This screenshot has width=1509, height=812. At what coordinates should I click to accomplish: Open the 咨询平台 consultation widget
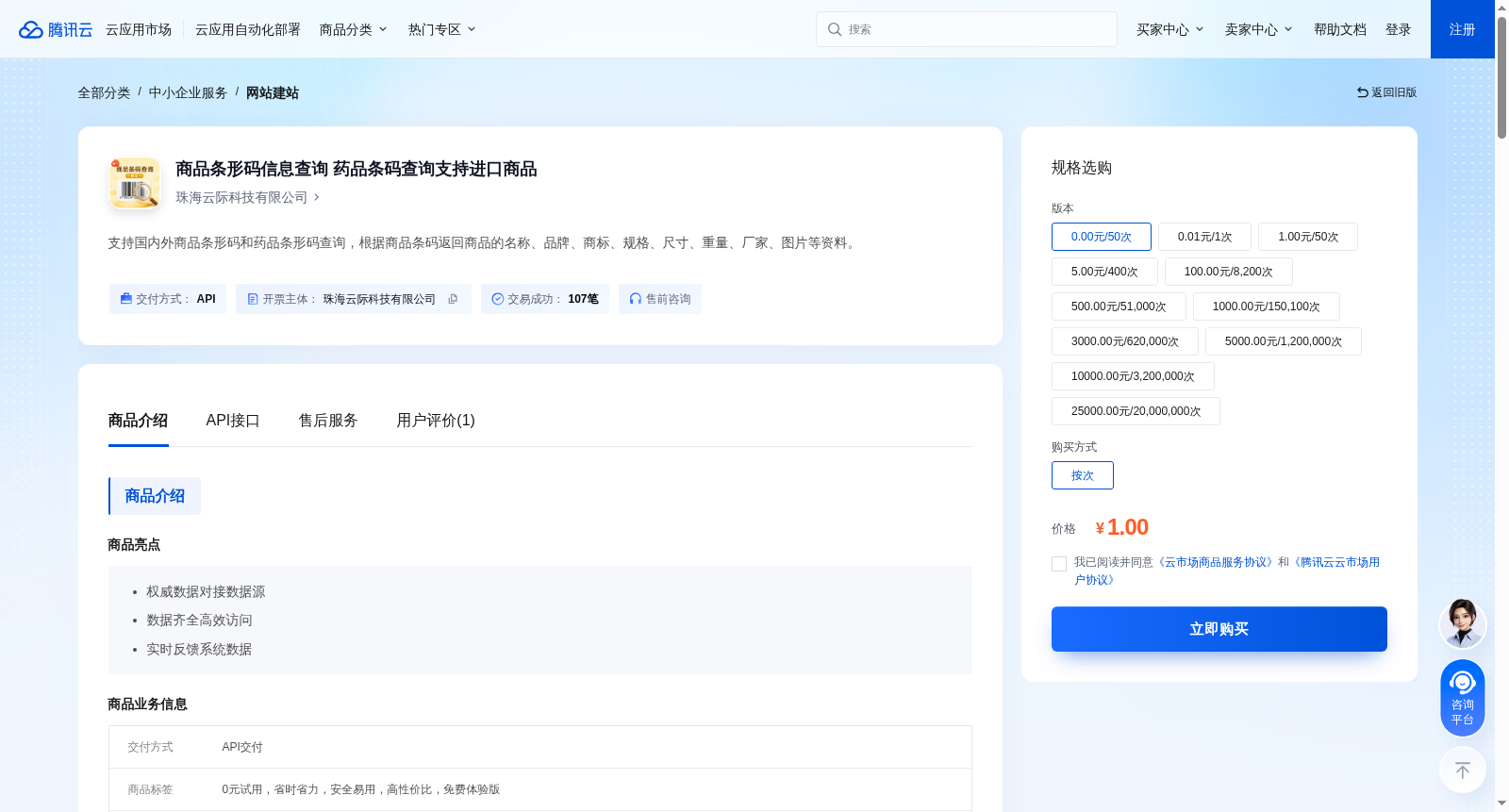click(1463, 698)
